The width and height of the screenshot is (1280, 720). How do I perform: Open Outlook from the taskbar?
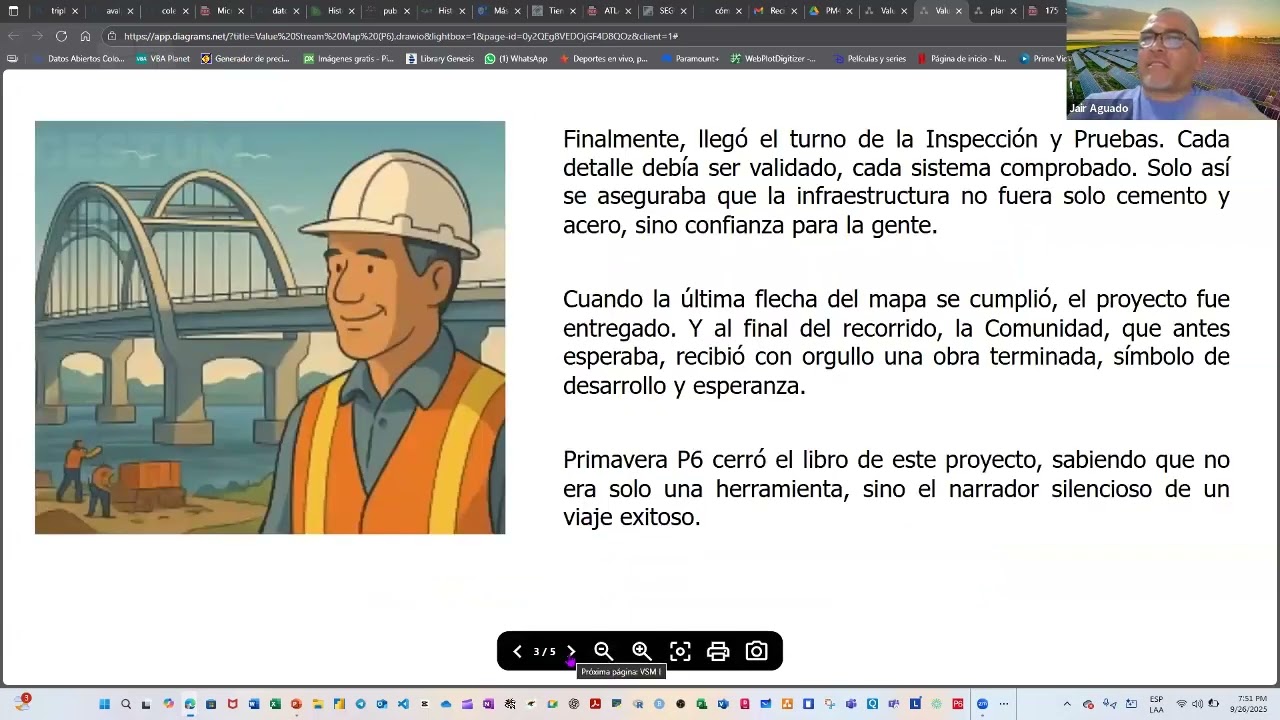pos(382,704)
